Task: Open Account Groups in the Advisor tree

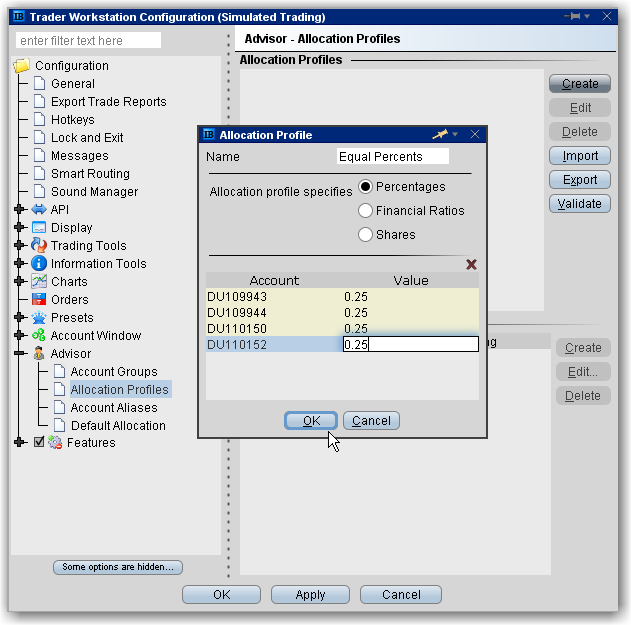Action: (x=113, y=372)
